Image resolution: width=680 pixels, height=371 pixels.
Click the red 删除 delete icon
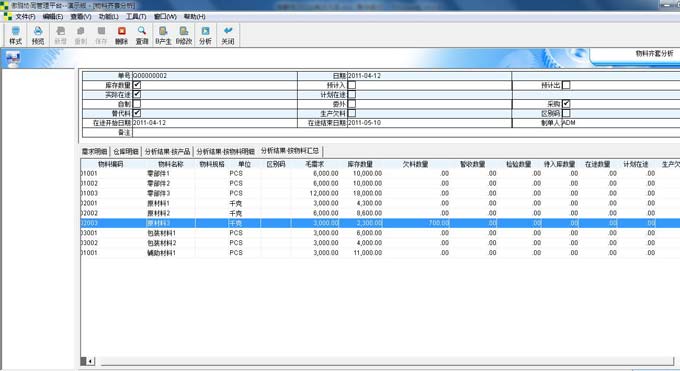coord(121,35)
